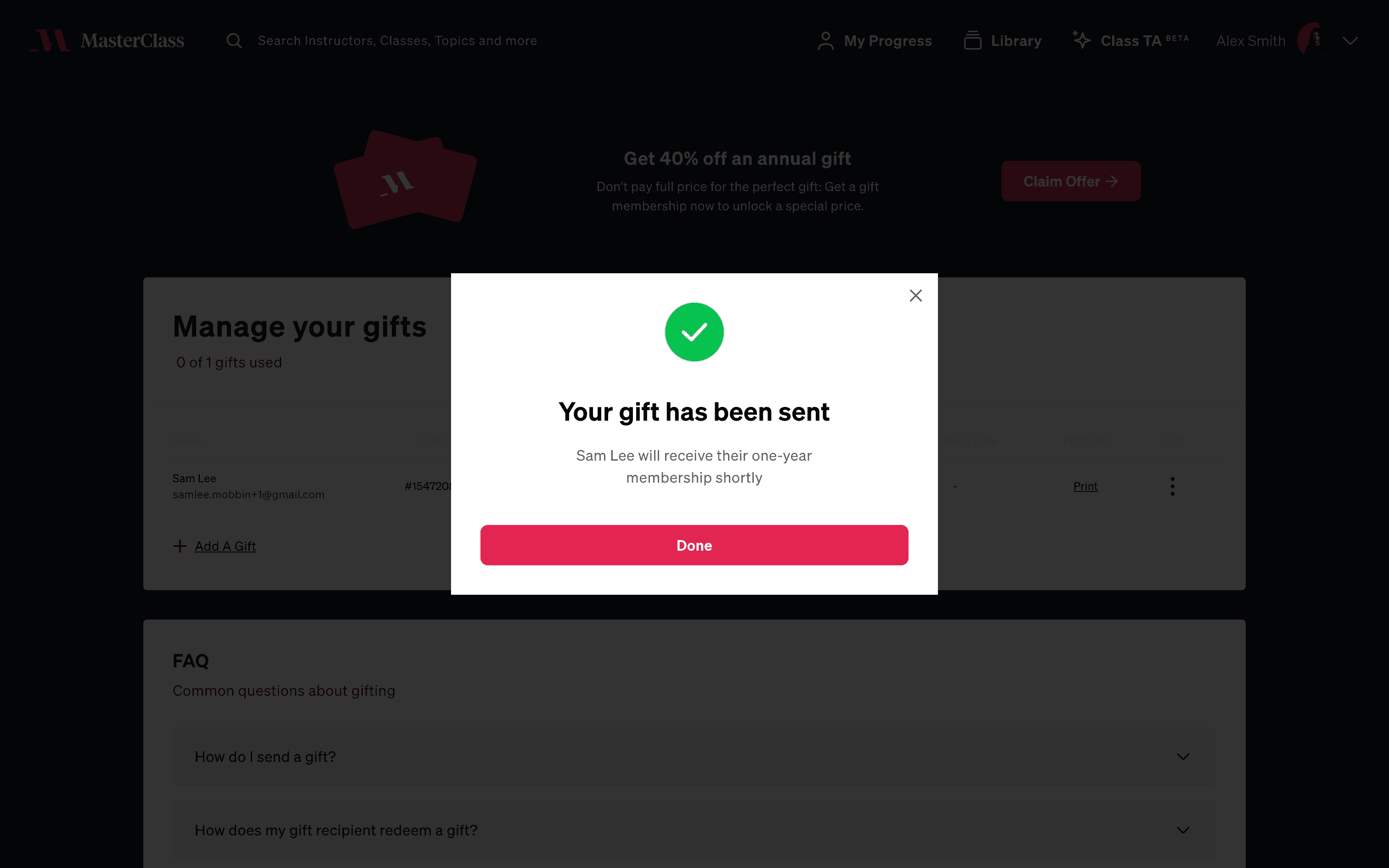The width and height of the screenshot is (1389, 868).
Task: Open the three-dot menu for Sam Lee
Action: [x=1172, y=486]
